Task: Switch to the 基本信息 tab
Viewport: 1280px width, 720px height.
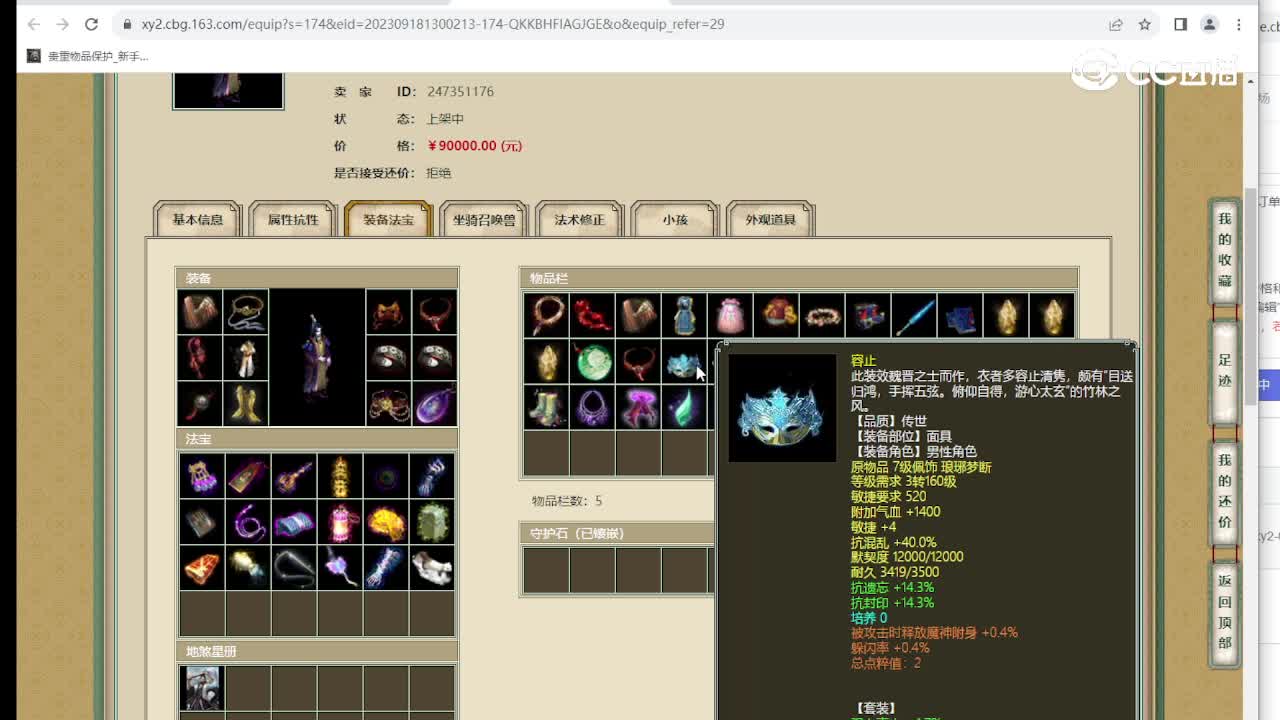Action: click(x=198, y=219)
